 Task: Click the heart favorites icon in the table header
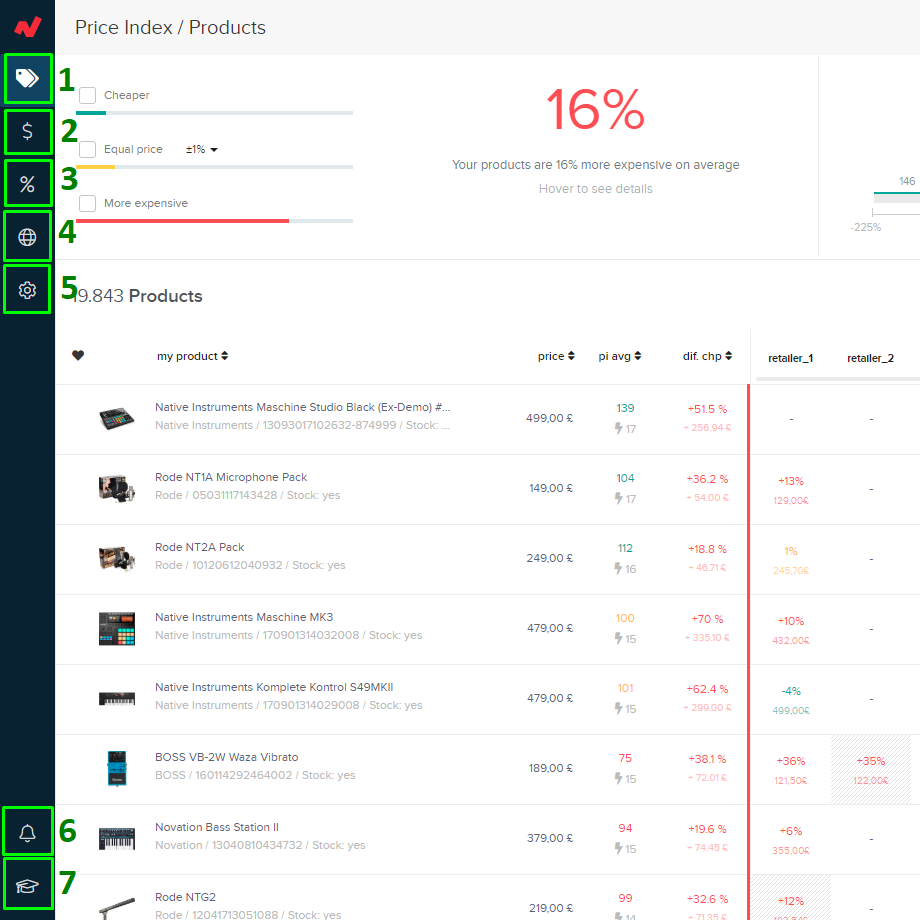[78, 356]
